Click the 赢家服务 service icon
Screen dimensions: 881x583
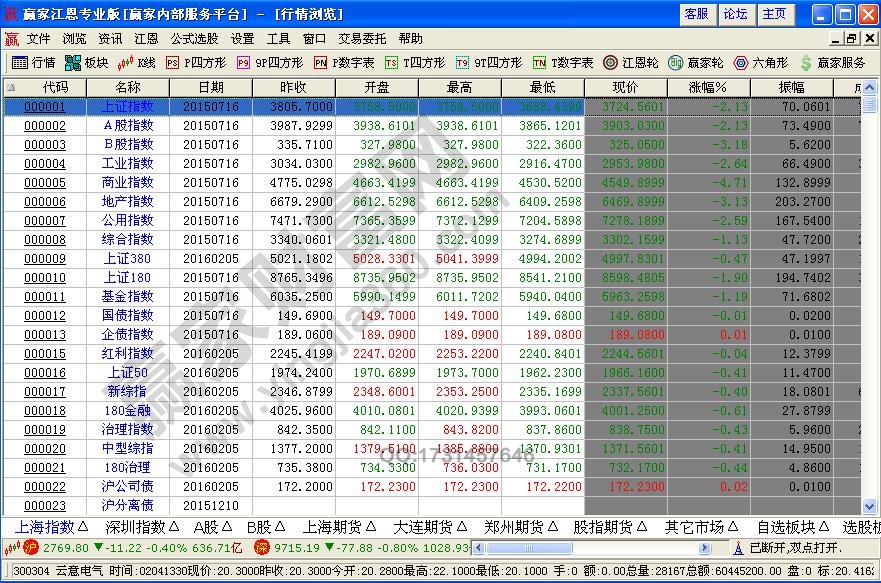click(x=828, y=63)
